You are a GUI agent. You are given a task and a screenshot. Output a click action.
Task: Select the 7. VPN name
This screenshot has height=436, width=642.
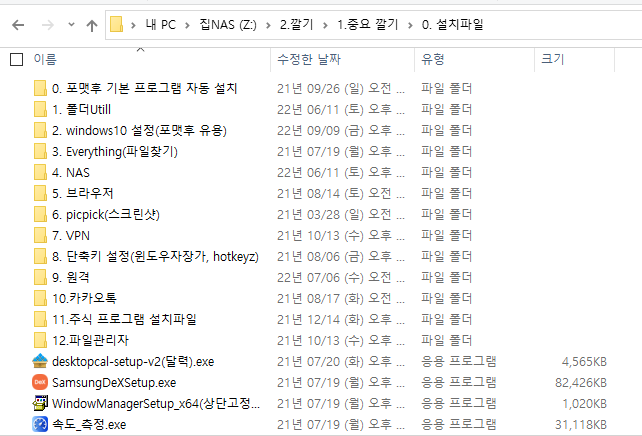pyautogui.click(x=71, y=235)
